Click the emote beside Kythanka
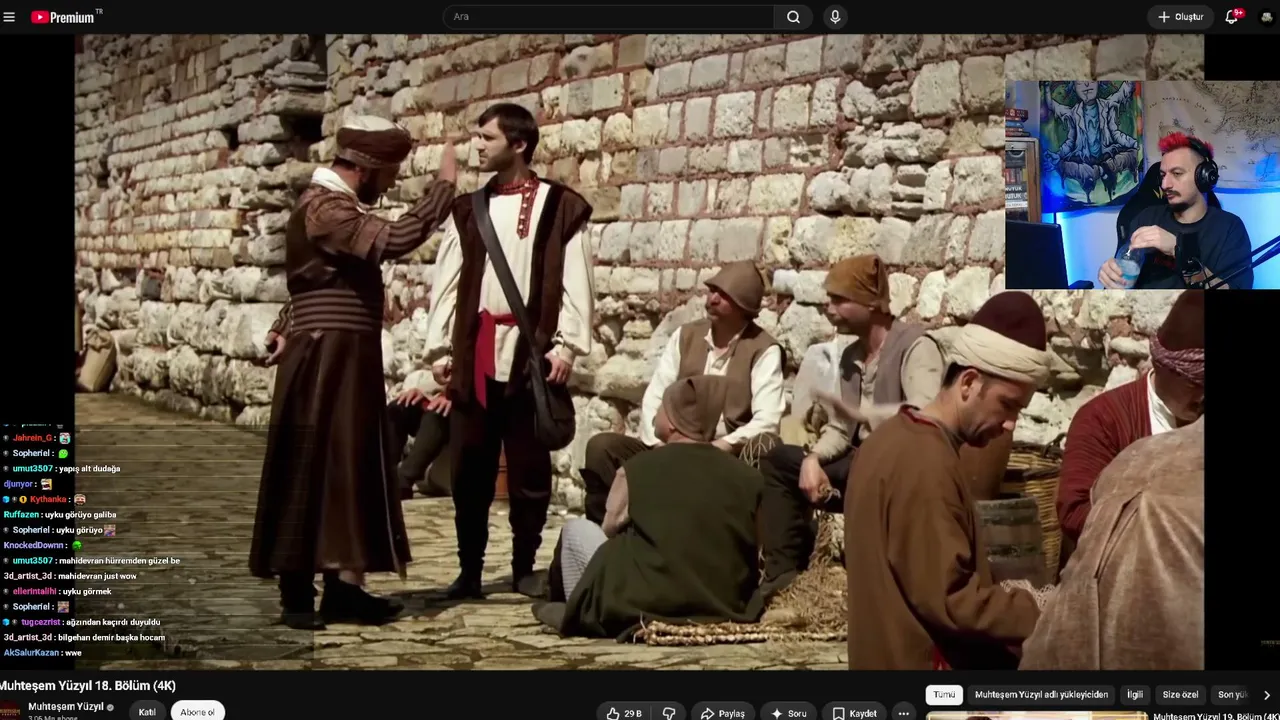Image resolution: width=1280 pixels, height=720 pixels. point(80,499)
